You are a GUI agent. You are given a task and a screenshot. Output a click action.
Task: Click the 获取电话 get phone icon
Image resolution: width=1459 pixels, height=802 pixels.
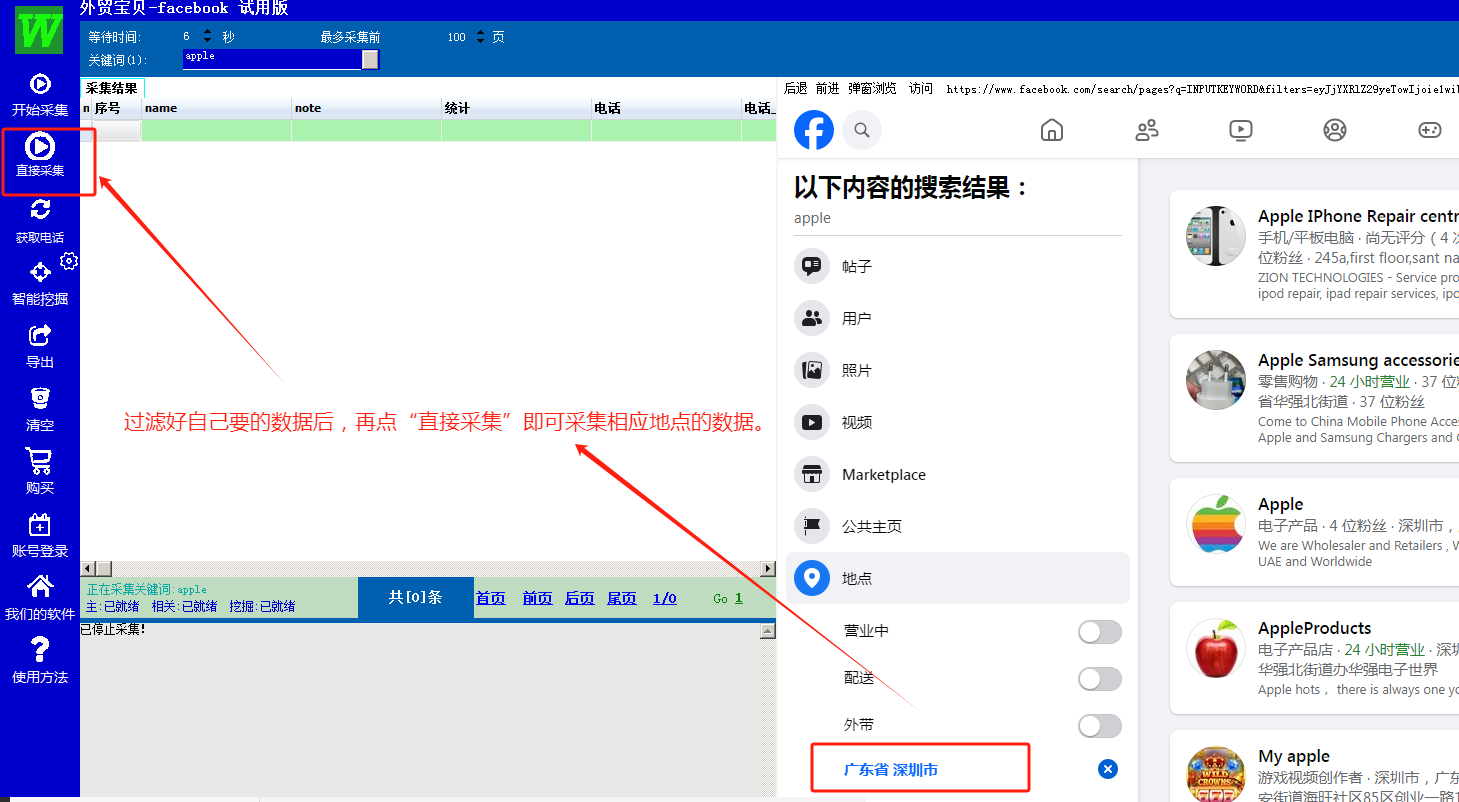click(40, 210)
